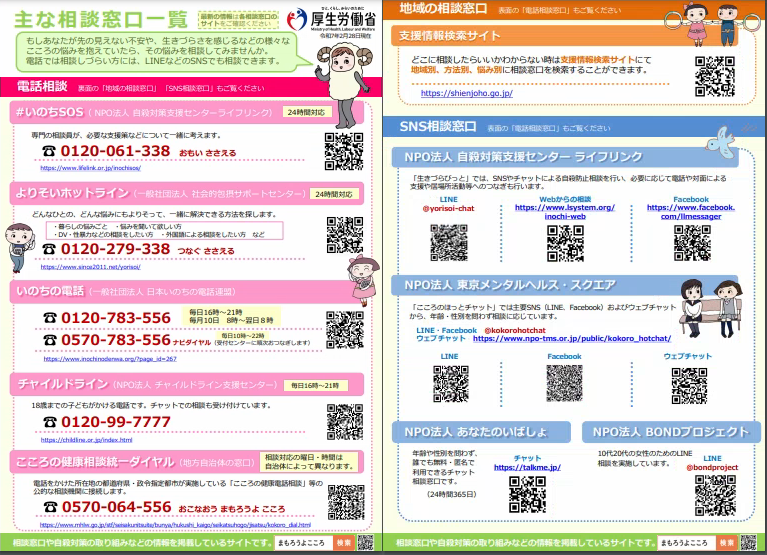Image resolution: width=767 pixels, height=555 pixels.
Task: Click the 支援情報検索サイト heading
Action: click(x=450, y=36)
